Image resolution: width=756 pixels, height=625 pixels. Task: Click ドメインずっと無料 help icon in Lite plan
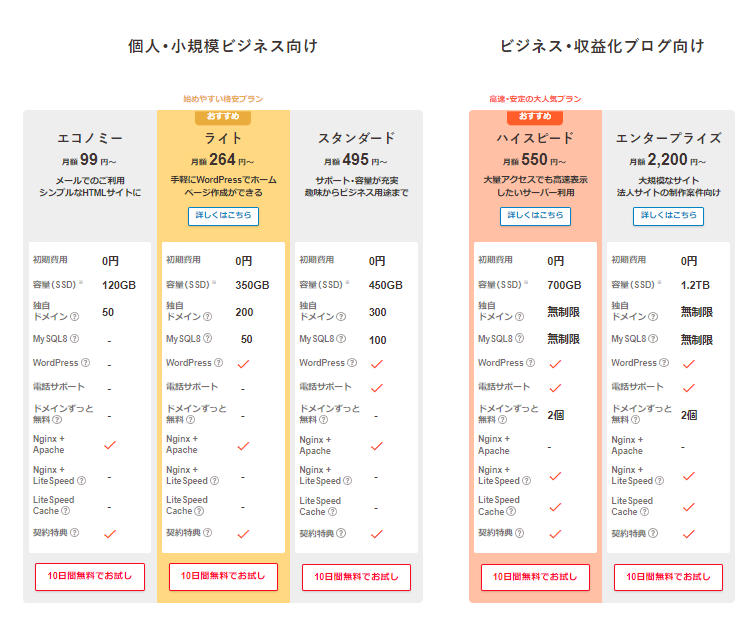(192, 420)
